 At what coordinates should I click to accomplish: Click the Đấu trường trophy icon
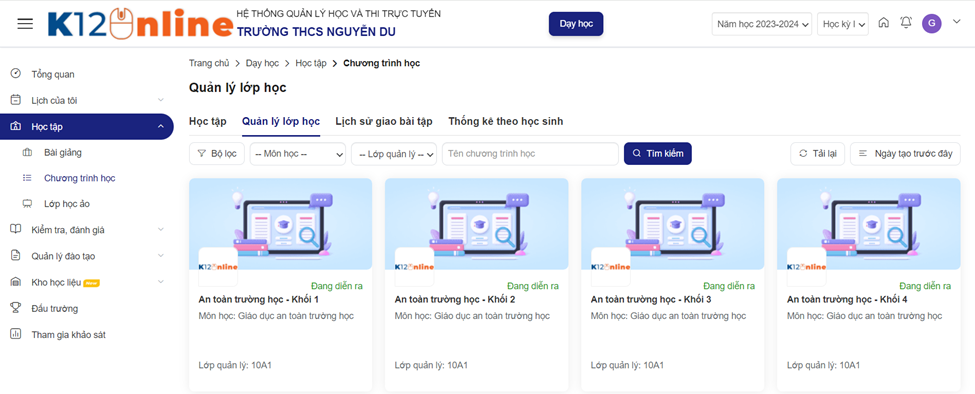coord(16,308)
